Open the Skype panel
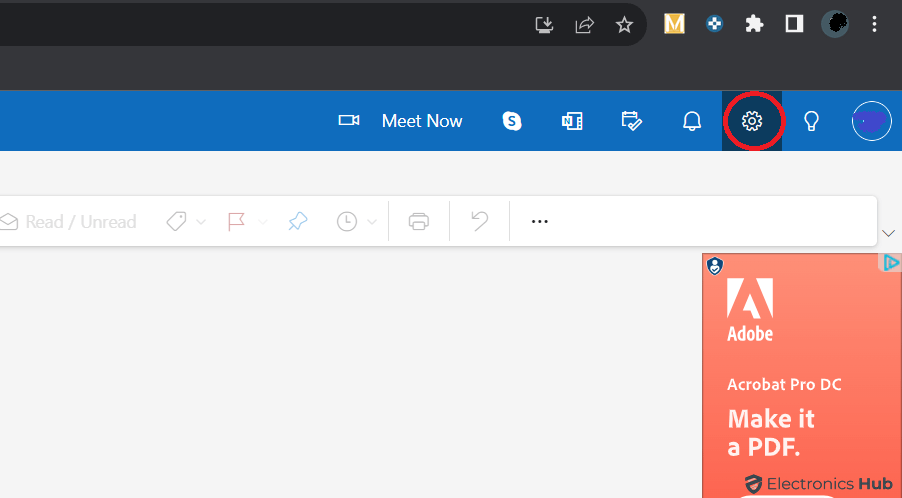Image resolution: width=902 pixels, height=498 pixels. coord(512,121)
